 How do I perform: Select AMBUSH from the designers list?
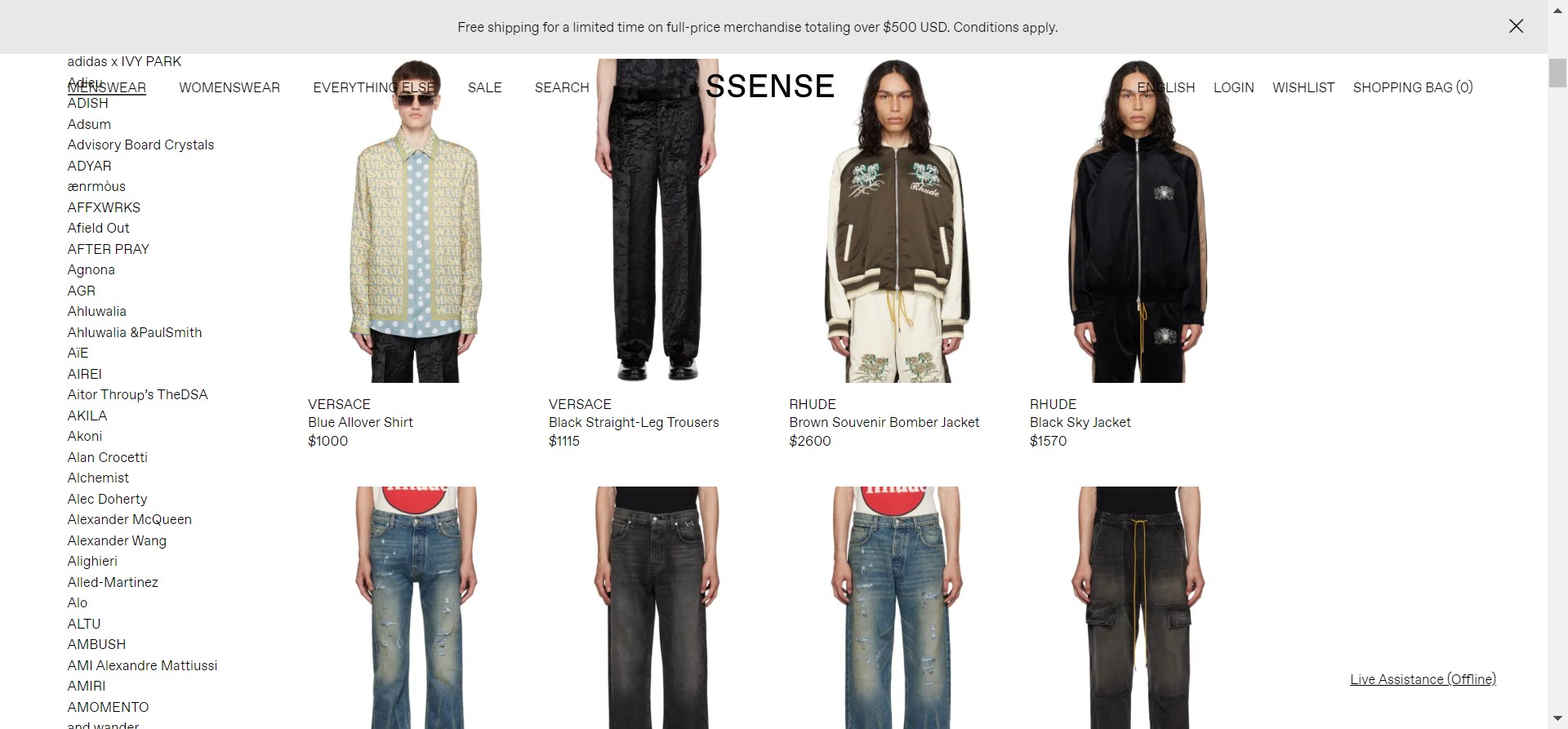pyautogui.click(x=96, y=644)
